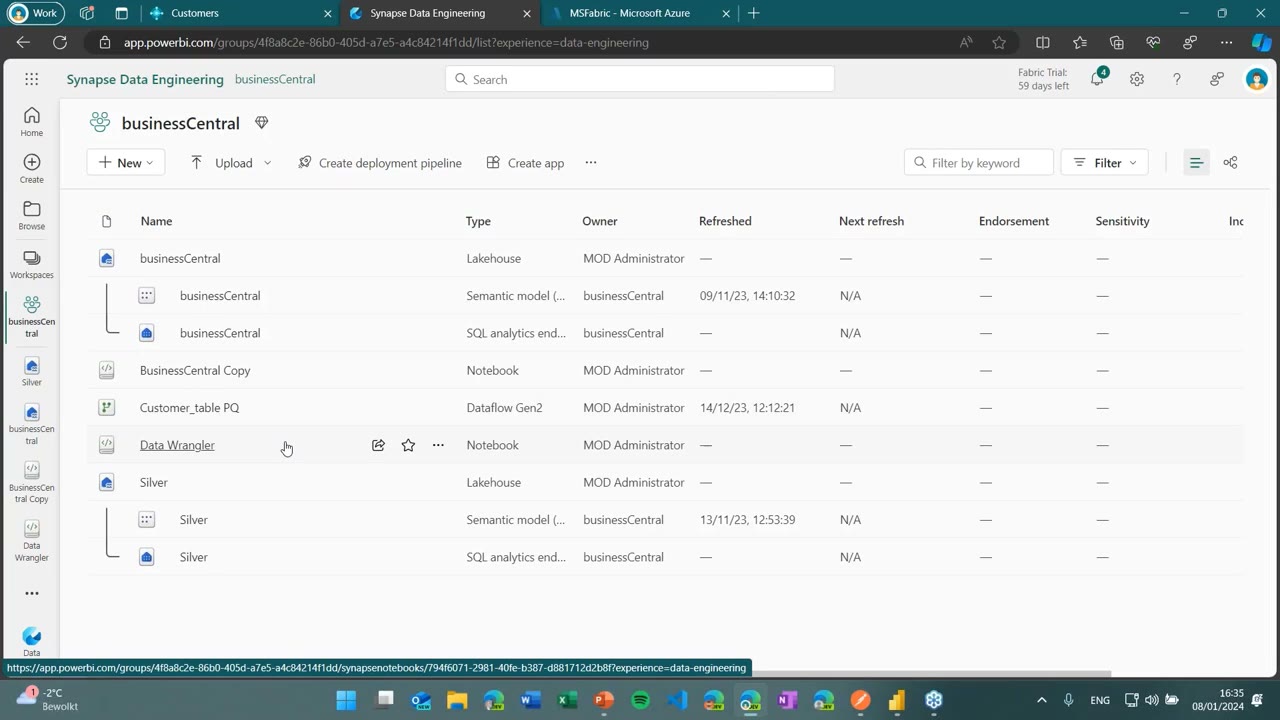
Task: Open toolbar overflow ellipsis menu
Action: (x=591, y=162)
